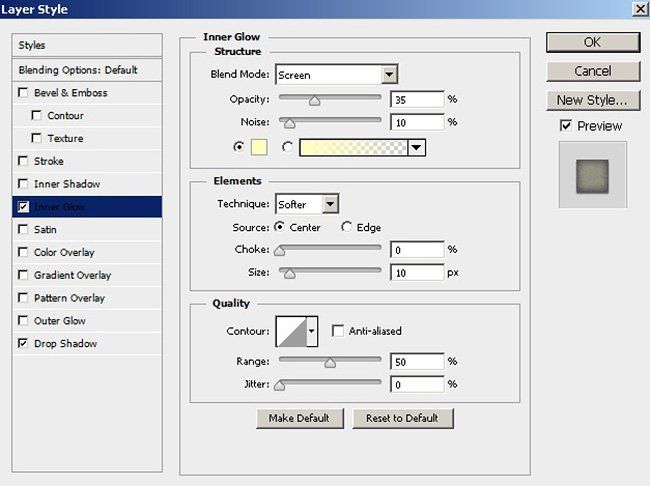650x486 pixels.
Task: Enable the Outer Glow checkbox
Action: click(x=23, y=321)
